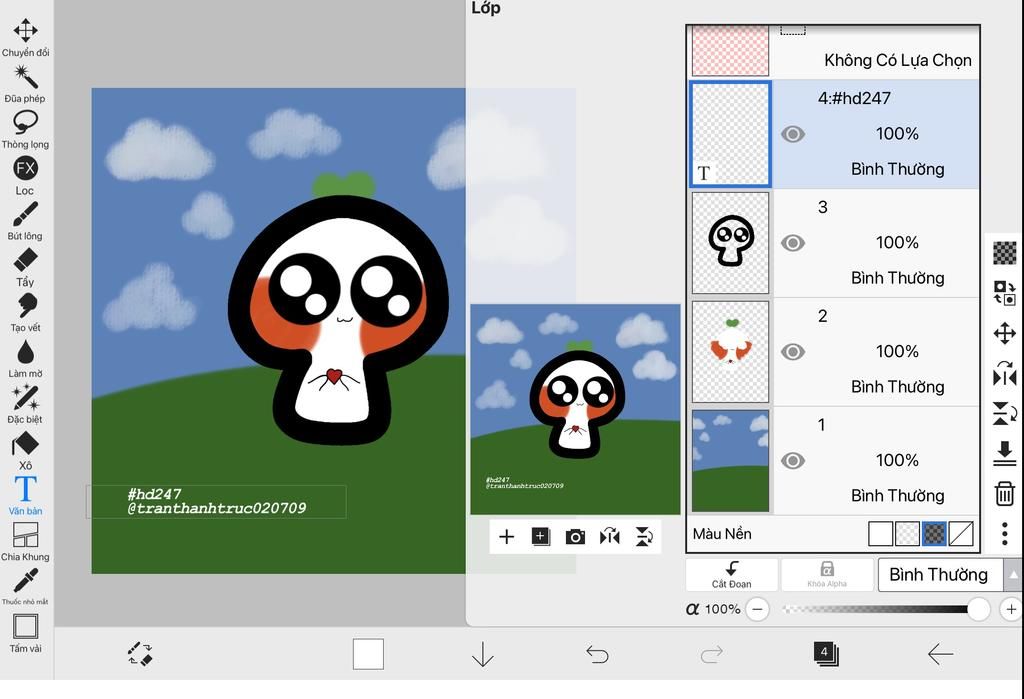The image size is (1024, 699).
Task: Select the Tạo vết smudge tool
Action: click(x=25, y=313)
